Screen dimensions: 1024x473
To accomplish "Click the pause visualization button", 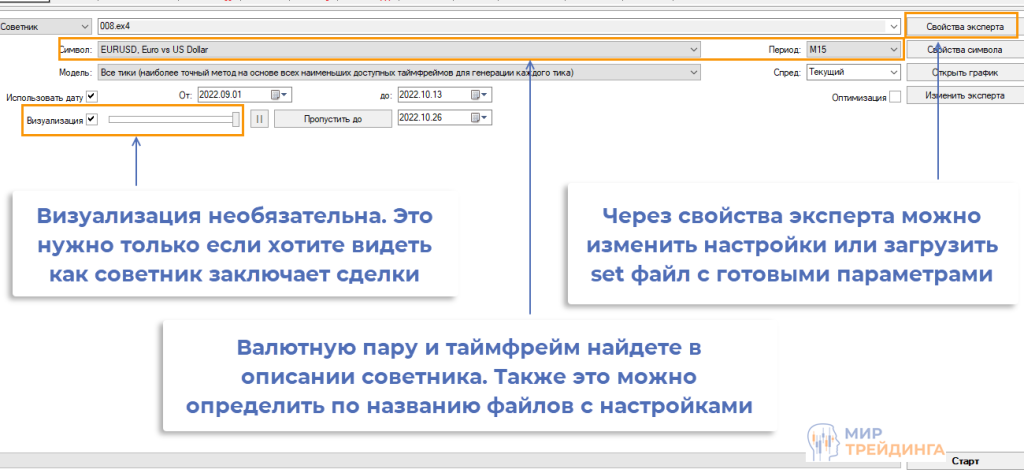I will point(259,119).
